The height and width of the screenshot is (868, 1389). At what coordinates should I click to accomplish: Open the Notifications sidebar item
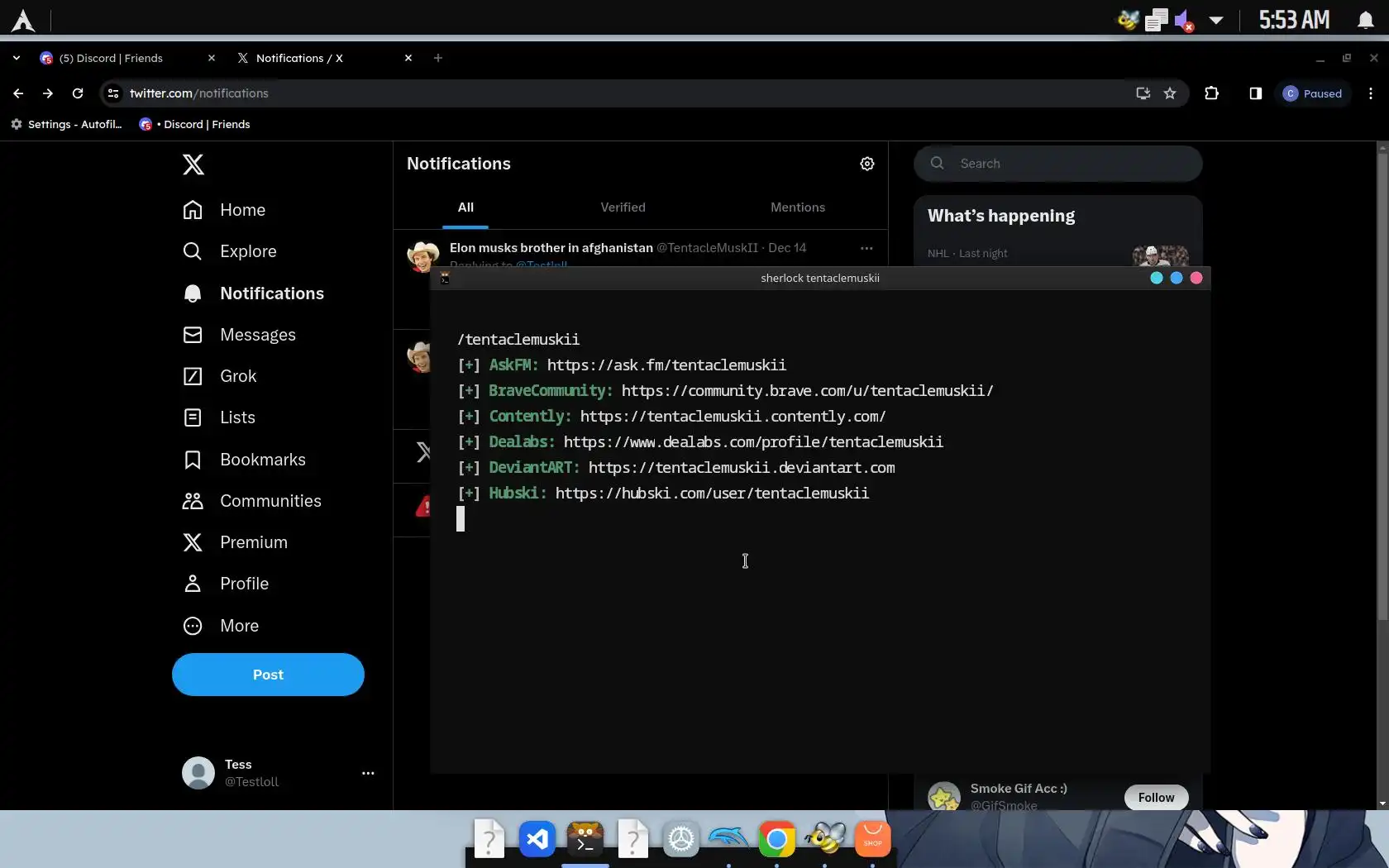point(253,293)
